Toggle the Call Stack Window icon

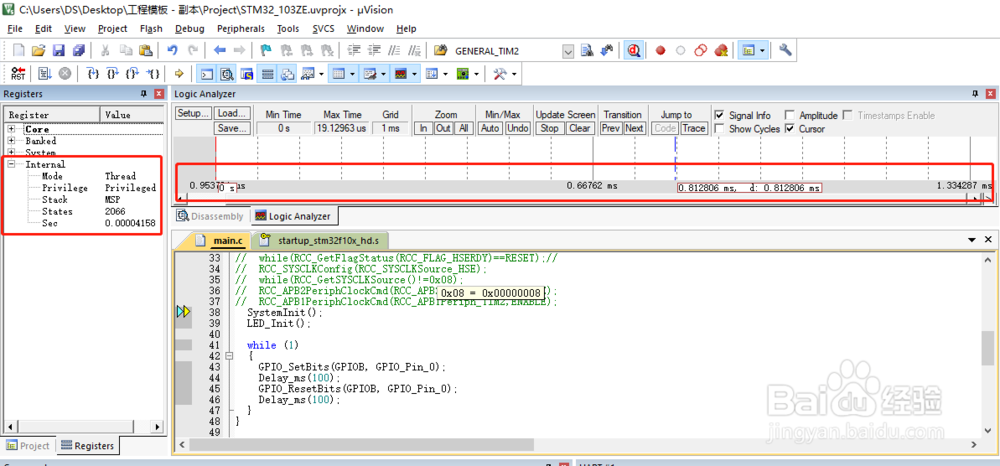288,74
